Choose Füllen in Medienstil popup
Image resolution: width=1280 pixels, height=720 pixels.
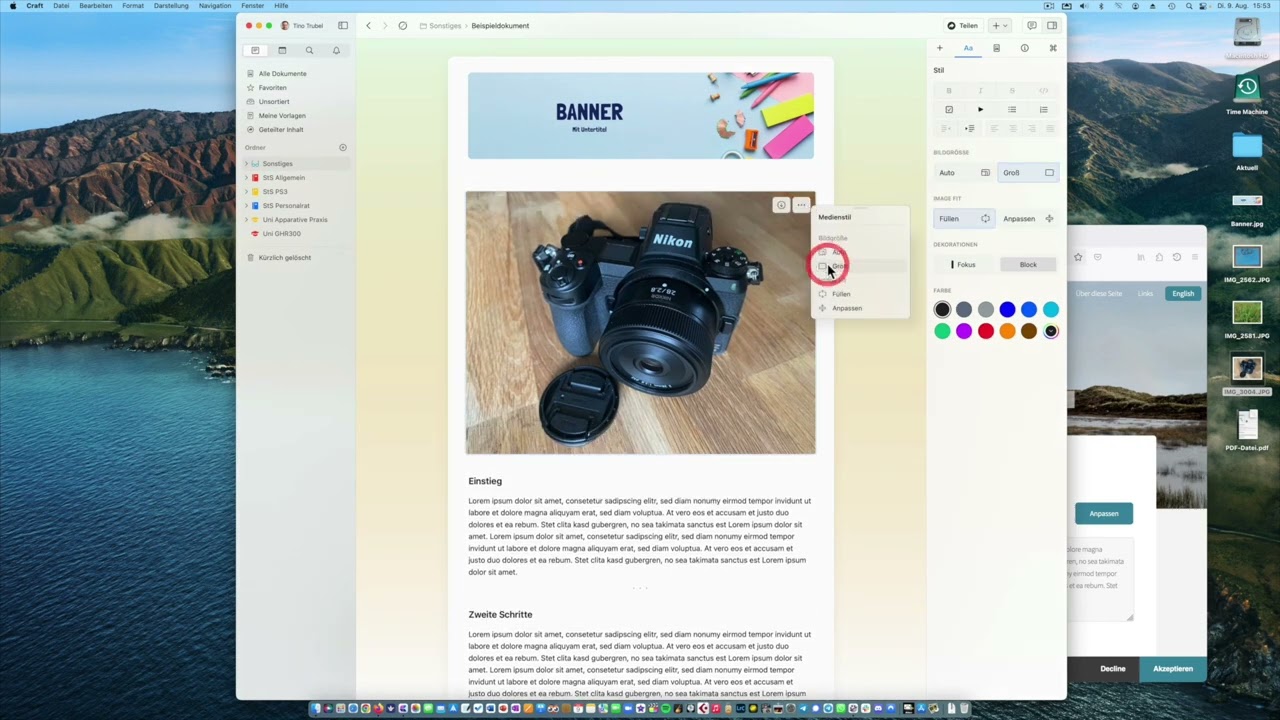(860, 294)
